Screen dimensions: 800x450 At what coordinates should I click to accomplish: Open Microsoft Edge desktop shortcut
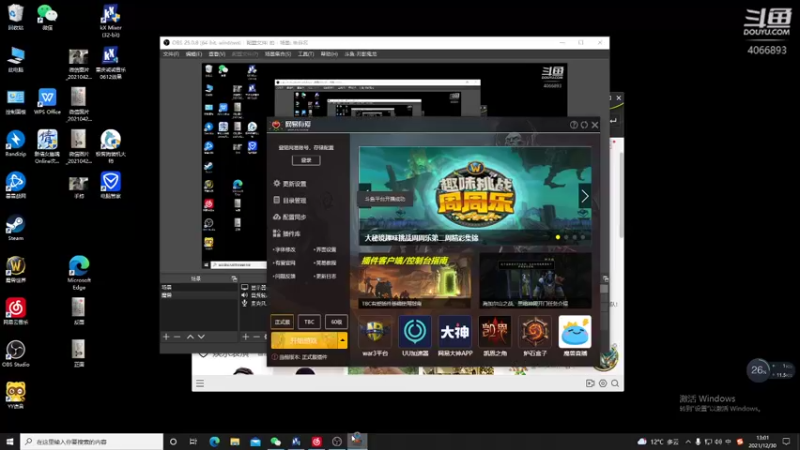pyautogui.click(x=79, y=273)
